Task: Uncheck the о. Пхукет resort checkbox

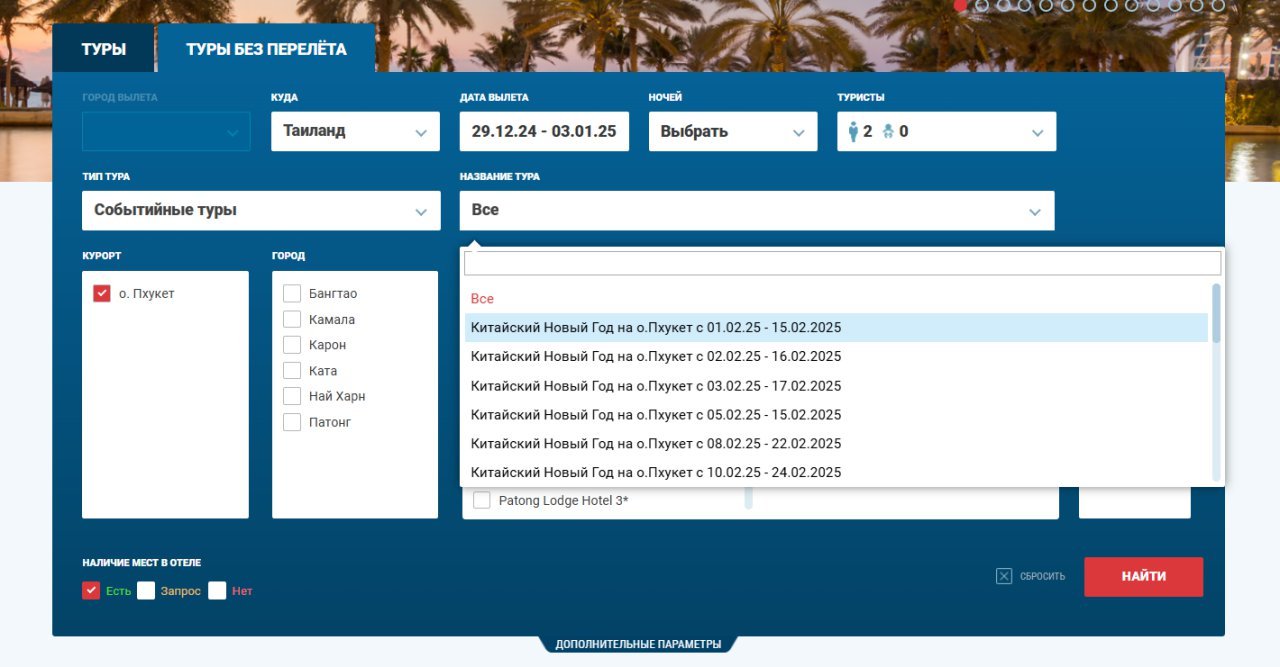Action: [101, 294]
